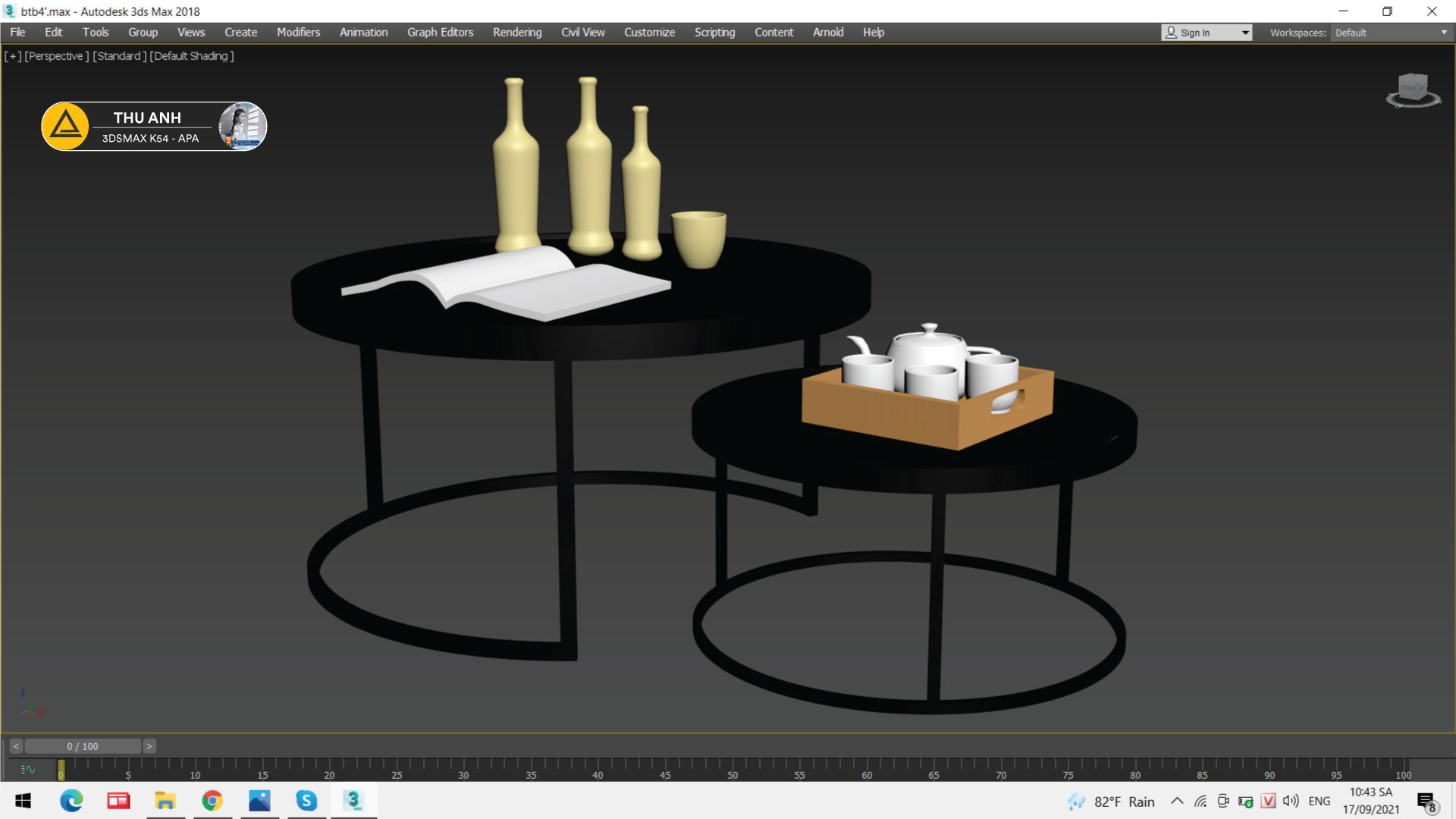Open Mini Curve Editor from timeline icon

(28, 770)
